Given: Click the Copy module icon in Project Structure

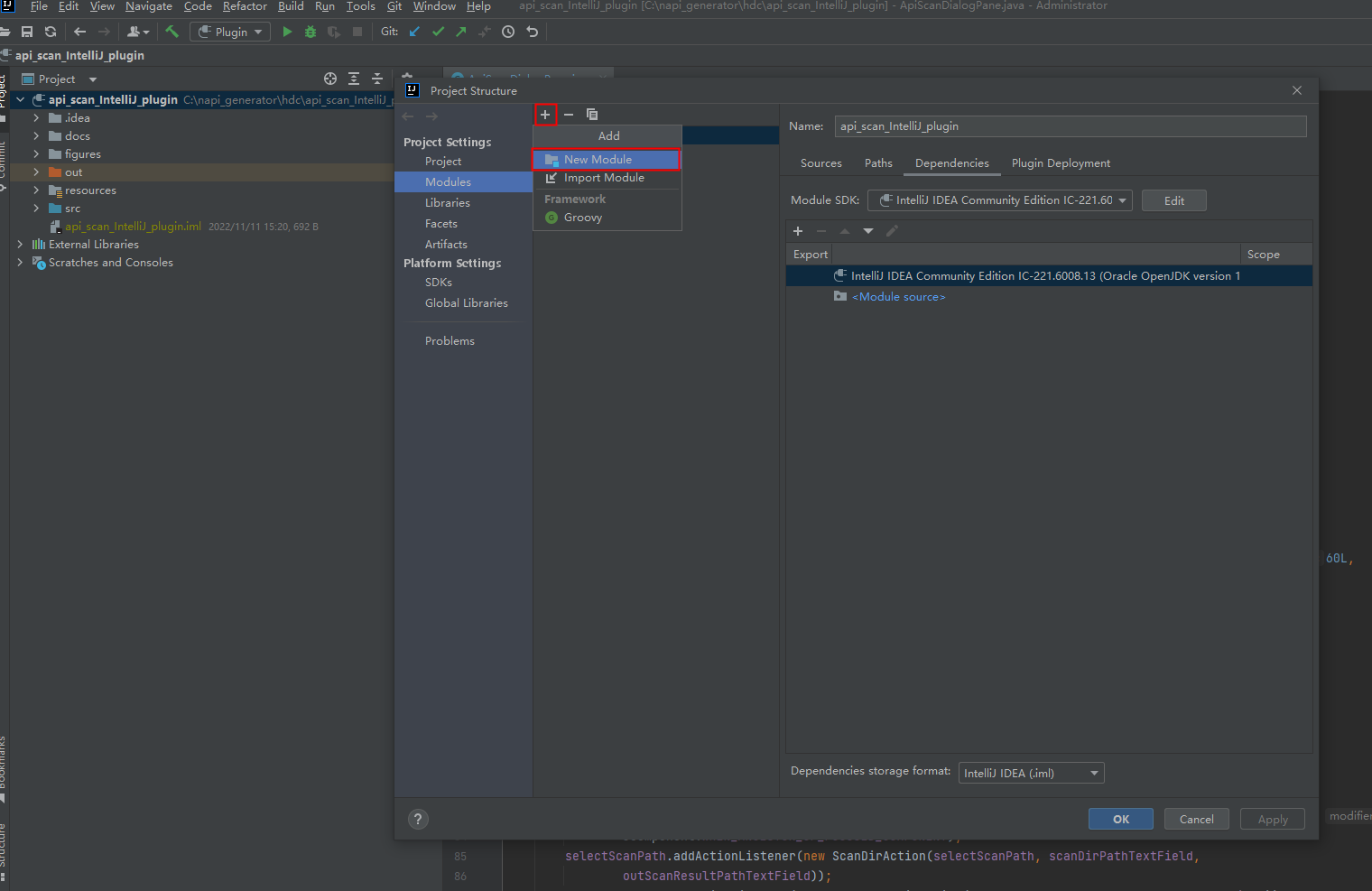Looking at the screenshot, I should click(x=592, y=115).
